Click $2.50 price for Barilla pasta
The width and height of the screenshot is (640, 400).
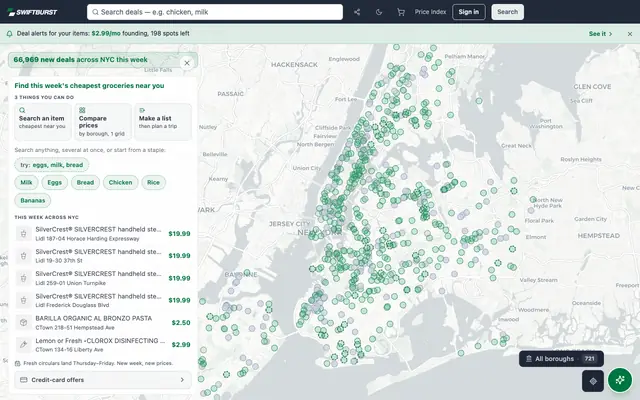click(x=181, y=323)
